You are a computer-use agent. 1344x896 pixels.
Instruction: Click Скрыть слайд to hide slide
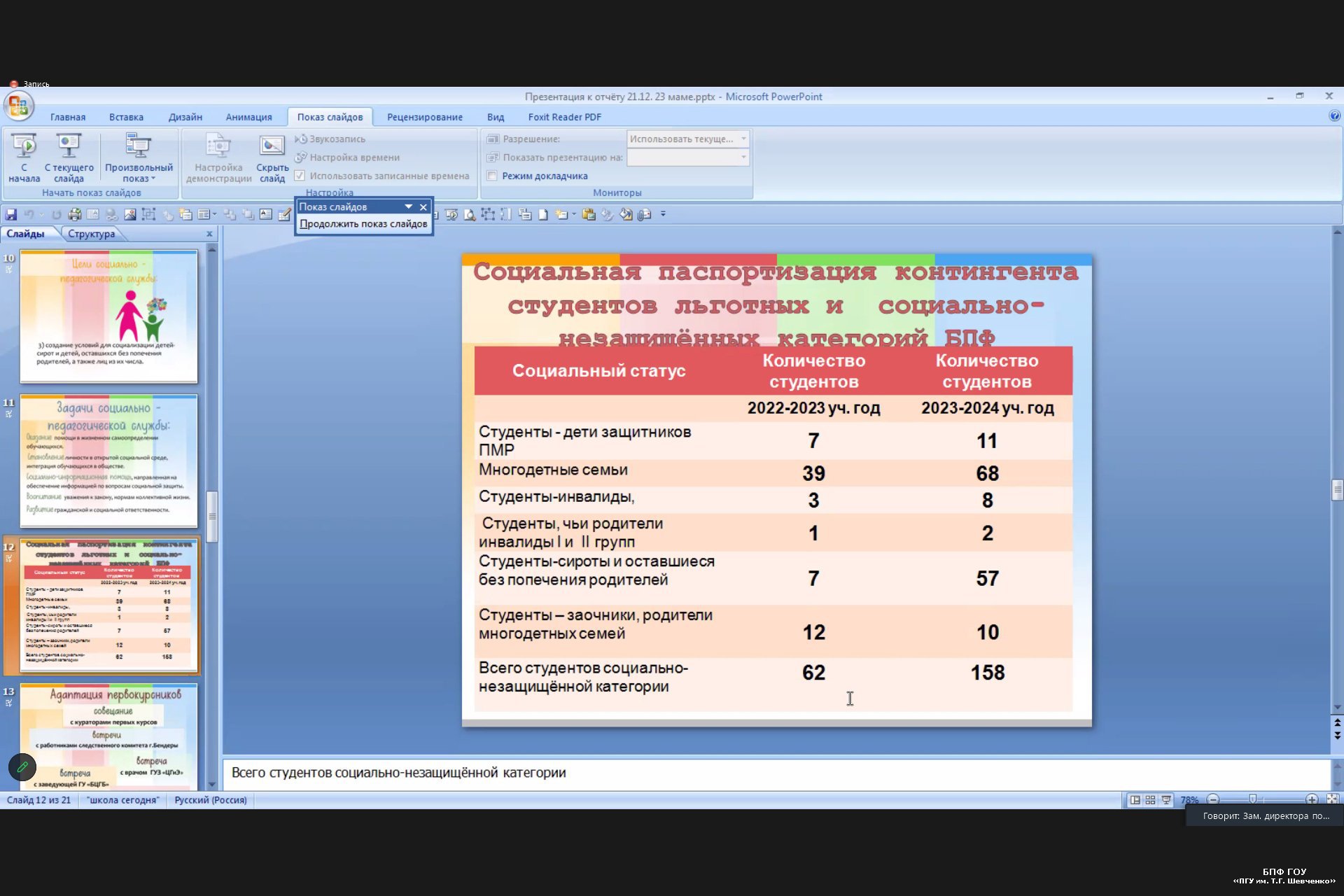tap(272, 158)
